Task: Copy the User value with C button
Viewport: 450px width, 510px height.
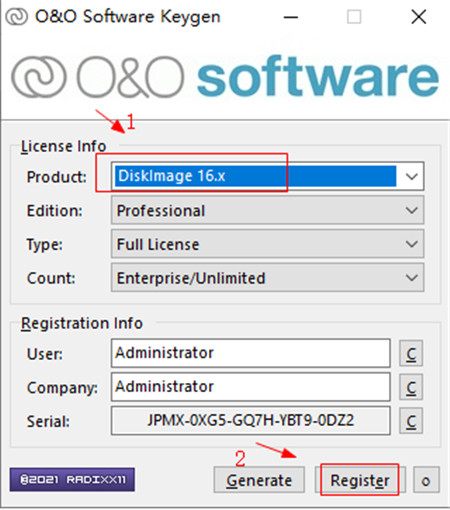Action: (411, 353)
